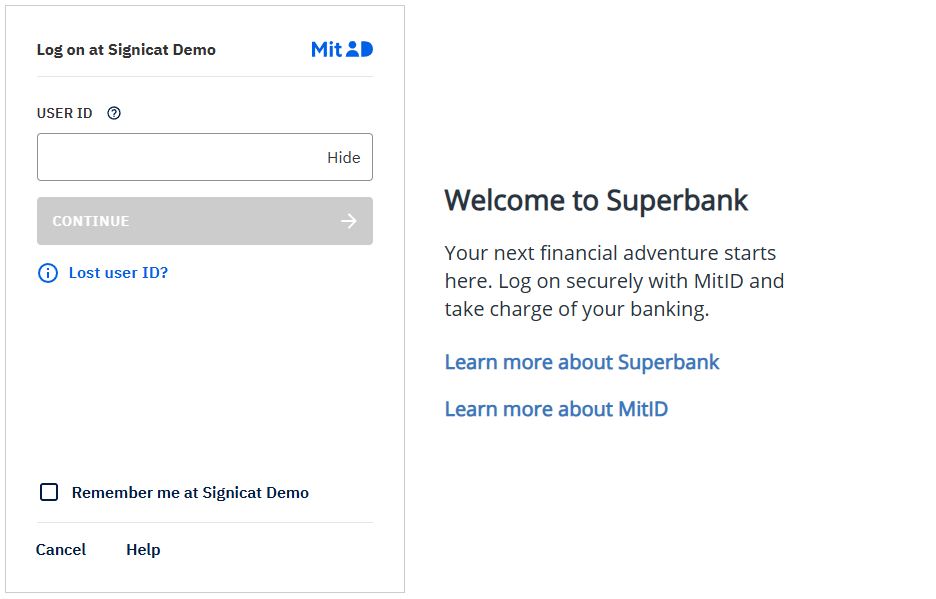The image size is (936, 599).
Task: Click the MitID logo
Action: (342, 49)
